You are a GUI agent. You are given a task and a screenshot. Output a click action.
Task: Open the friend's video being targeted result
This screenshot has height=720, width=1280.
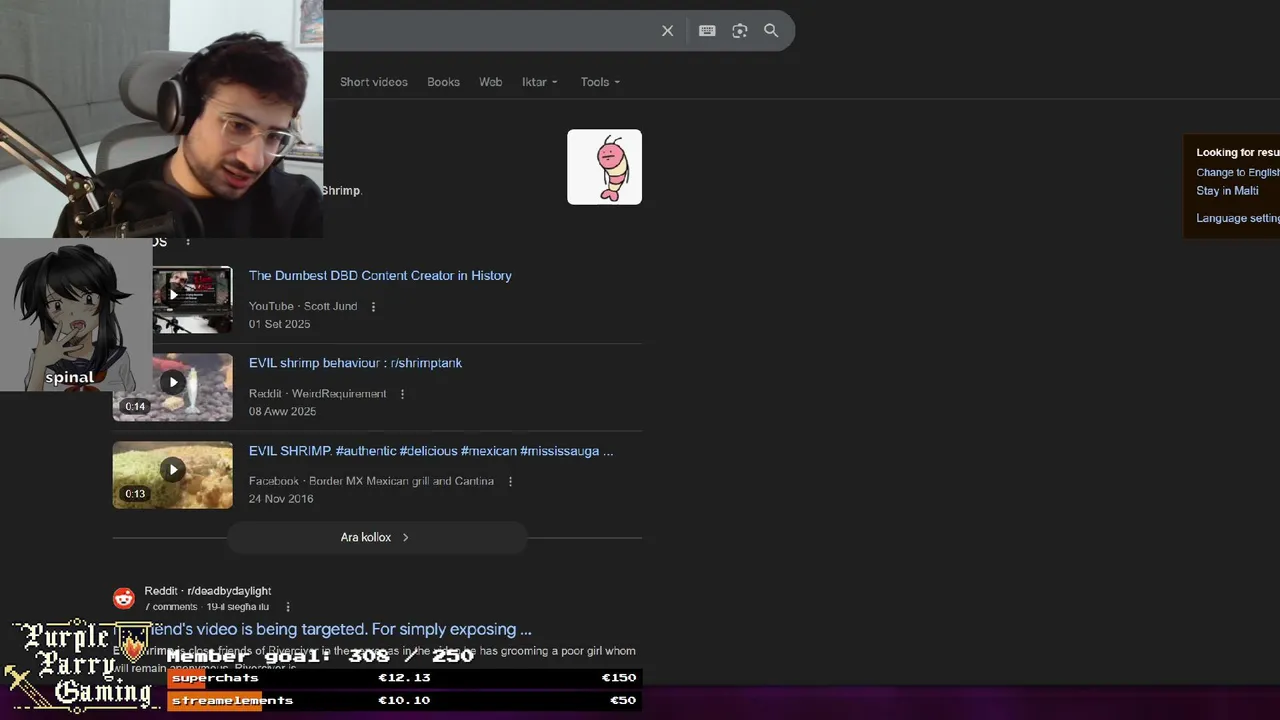pyautogui.click(x=340, y=629)
